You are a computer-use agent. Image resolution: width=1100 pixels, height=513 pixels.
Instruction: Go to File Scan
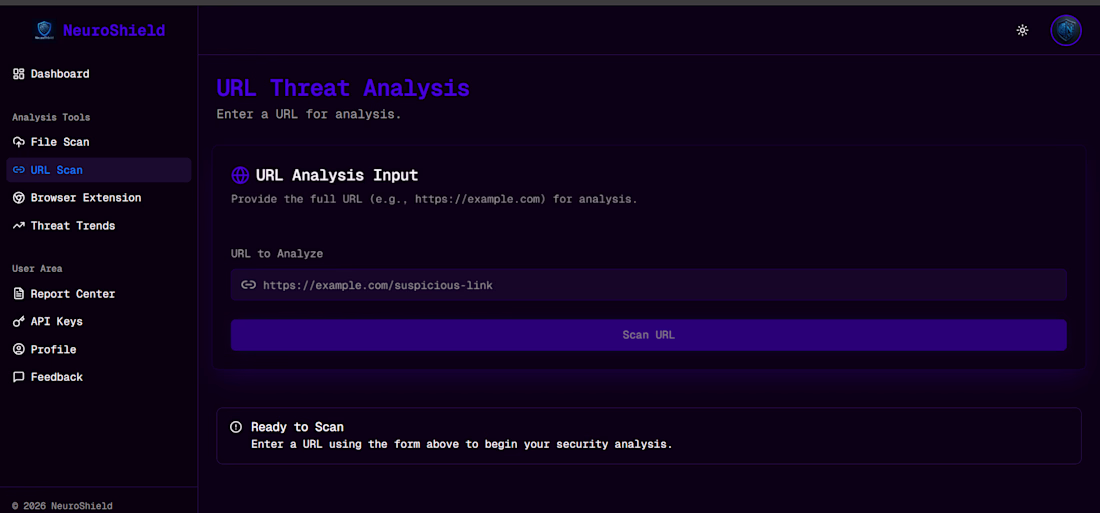pyautogui.click(x=99, y=142)
